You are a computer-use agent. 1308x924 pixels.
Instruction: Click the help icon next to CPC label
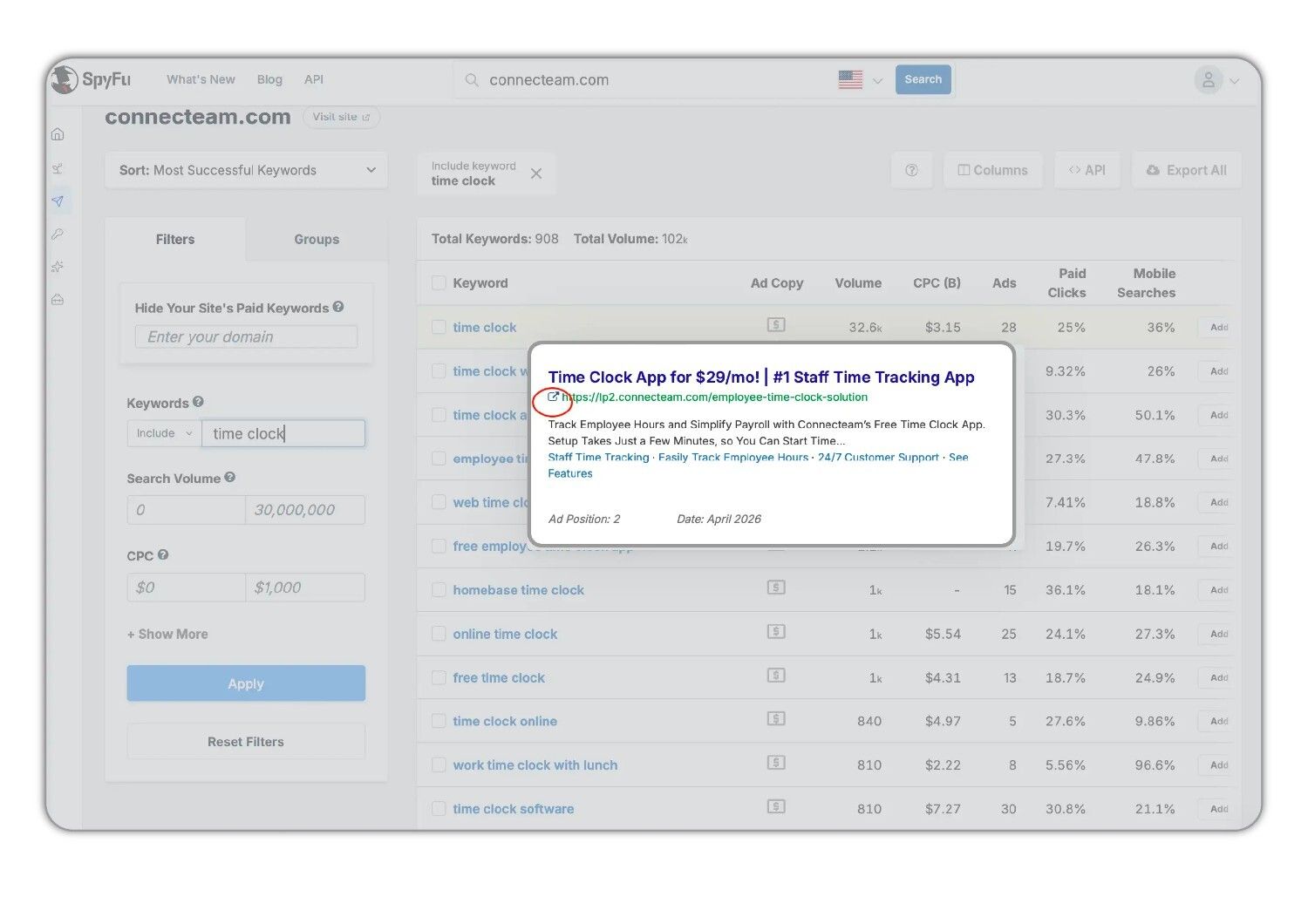pyautogui.click(x=163, y=554)
